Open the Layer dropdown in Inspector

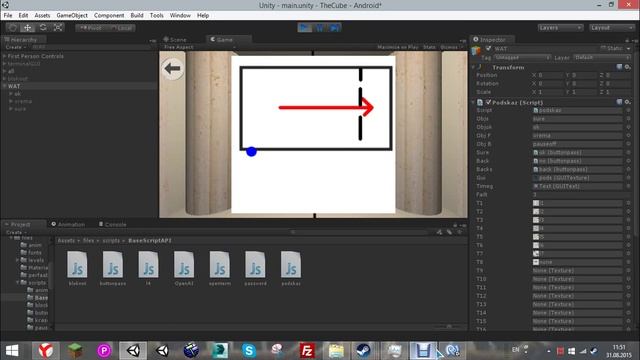(602, 58)
